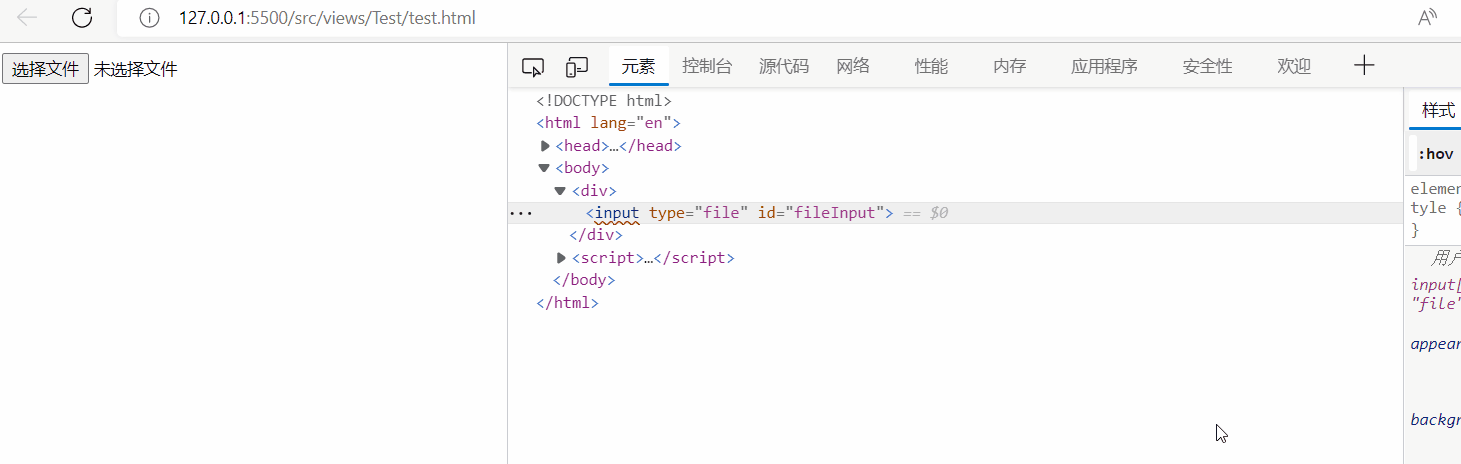Switch to the 网络 tab

coord(853,66)
